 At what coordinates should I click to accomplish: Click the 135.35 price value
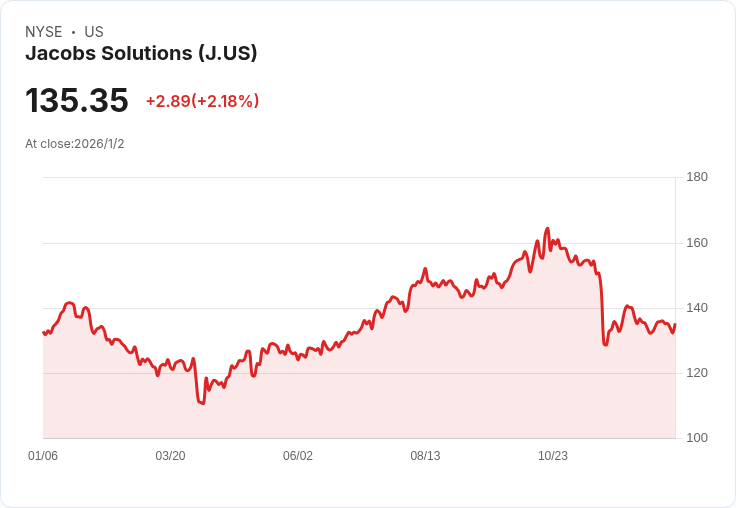coord(77,100)
